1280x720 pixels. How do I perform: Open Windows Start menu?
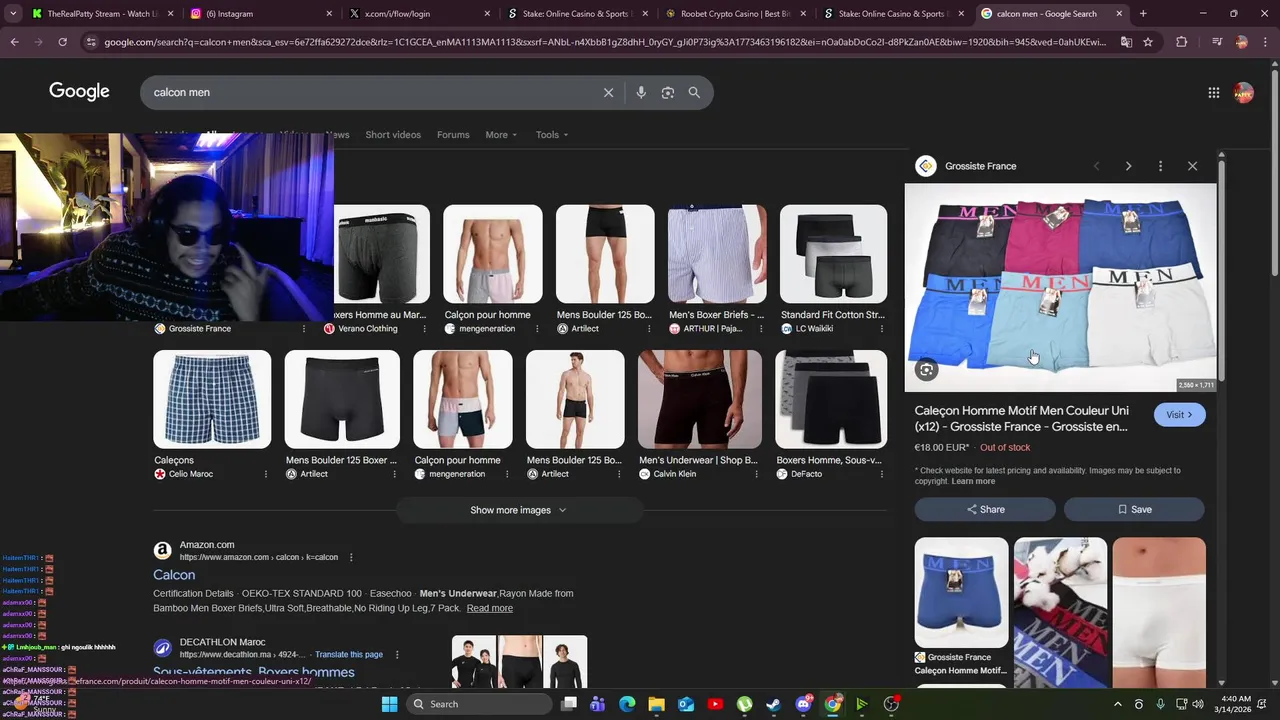tap(390, 704)
